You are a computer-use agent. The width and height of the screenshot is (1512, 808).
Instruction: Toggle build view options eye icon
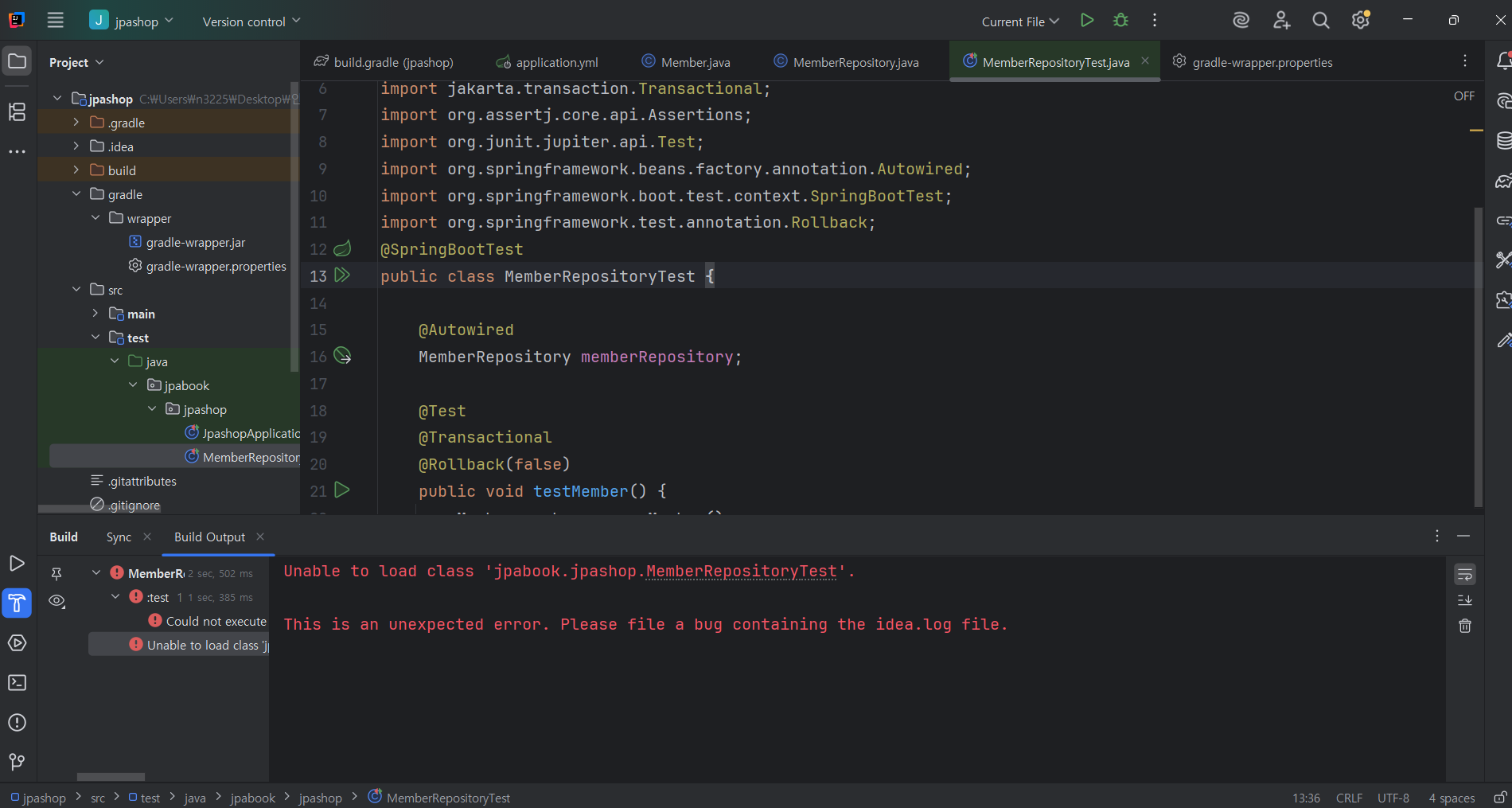coord(57,601)
